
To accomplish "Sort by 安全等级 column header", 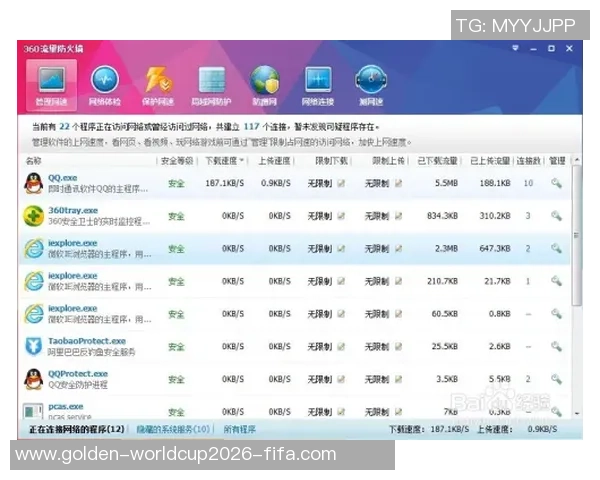I will 176,160.
